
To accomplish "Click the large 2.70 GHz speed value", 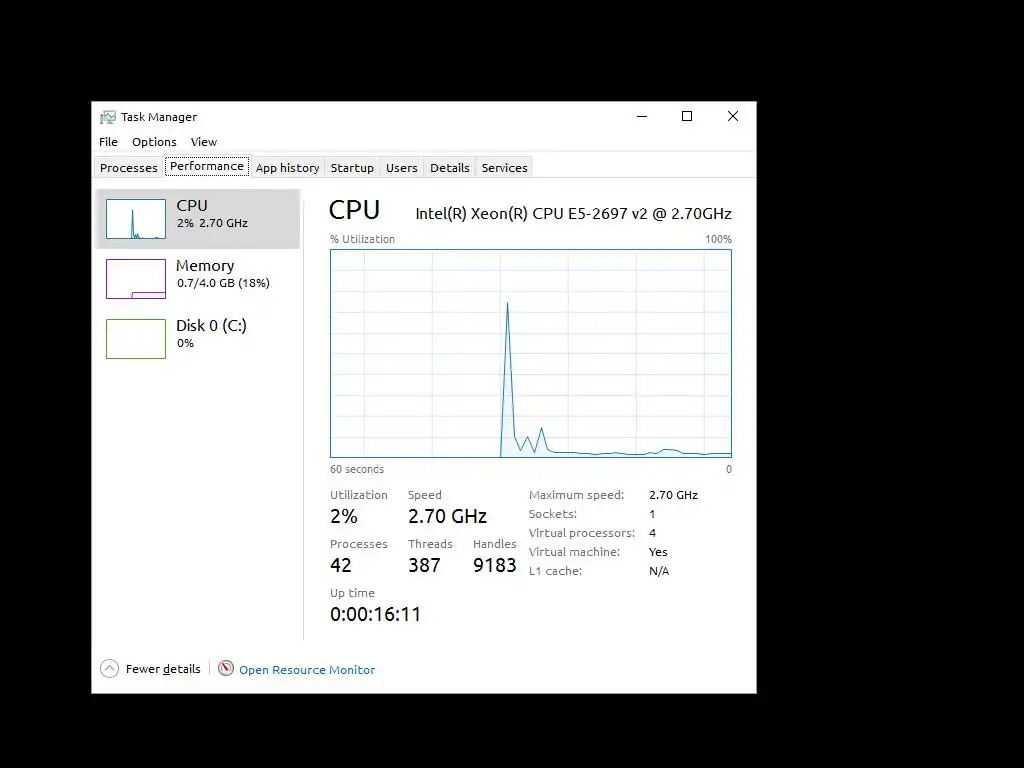I will tap(447, 516).
